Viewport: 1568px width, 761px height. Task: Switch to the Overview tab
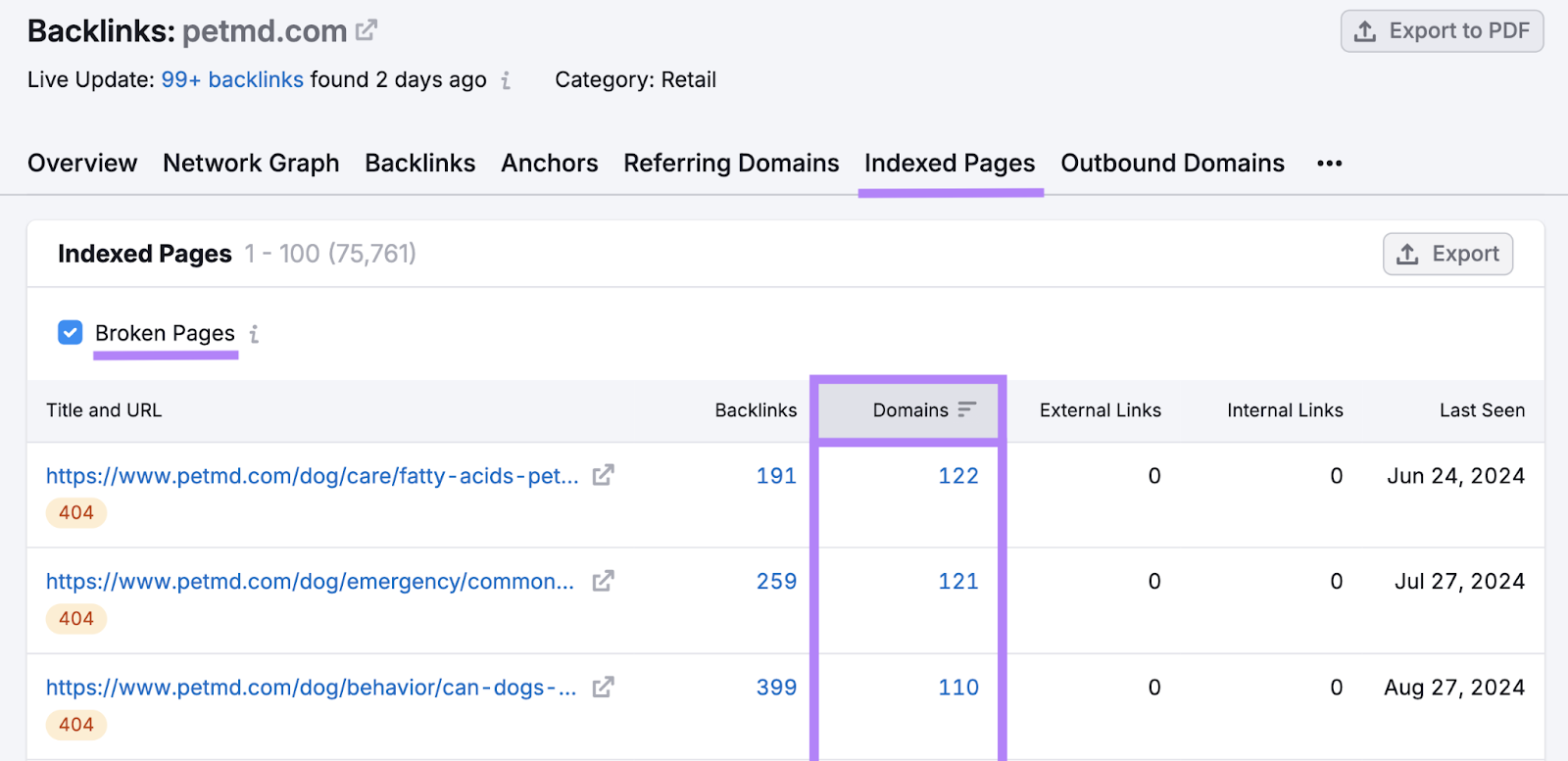point(82,163)
